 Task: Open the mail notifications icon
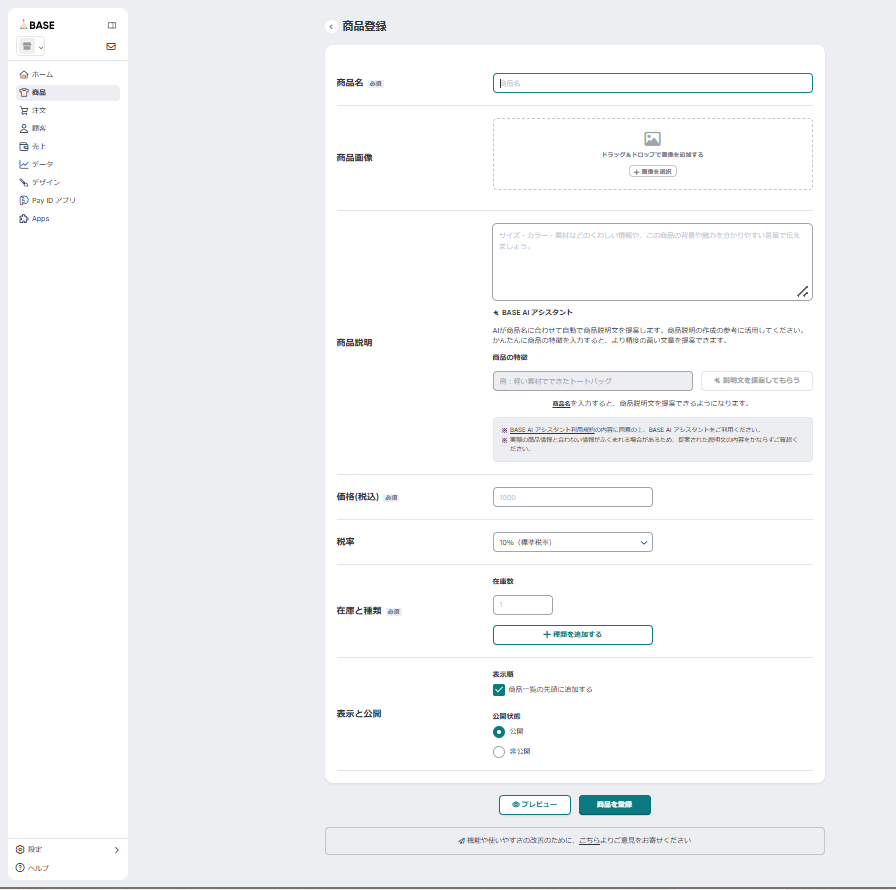tap(111, 46)
